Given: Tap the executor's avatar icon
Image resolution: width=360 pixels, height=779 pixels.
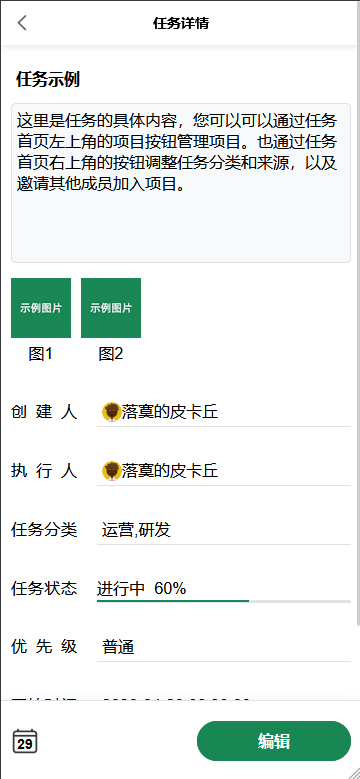Looking at the screenshot, I should click(112, 470).
